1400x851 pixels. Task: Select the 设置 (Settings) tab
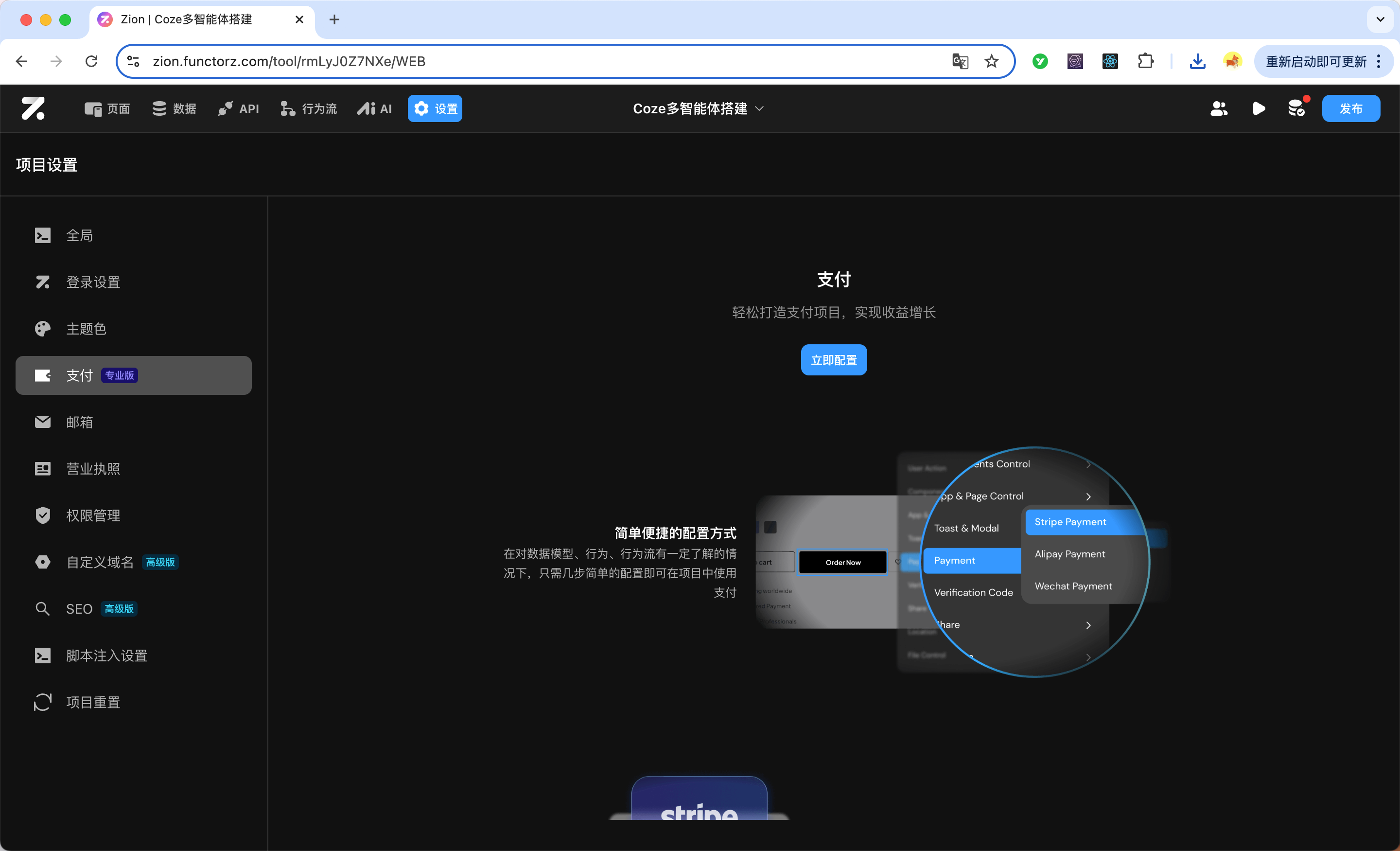[x=435, y=108]
